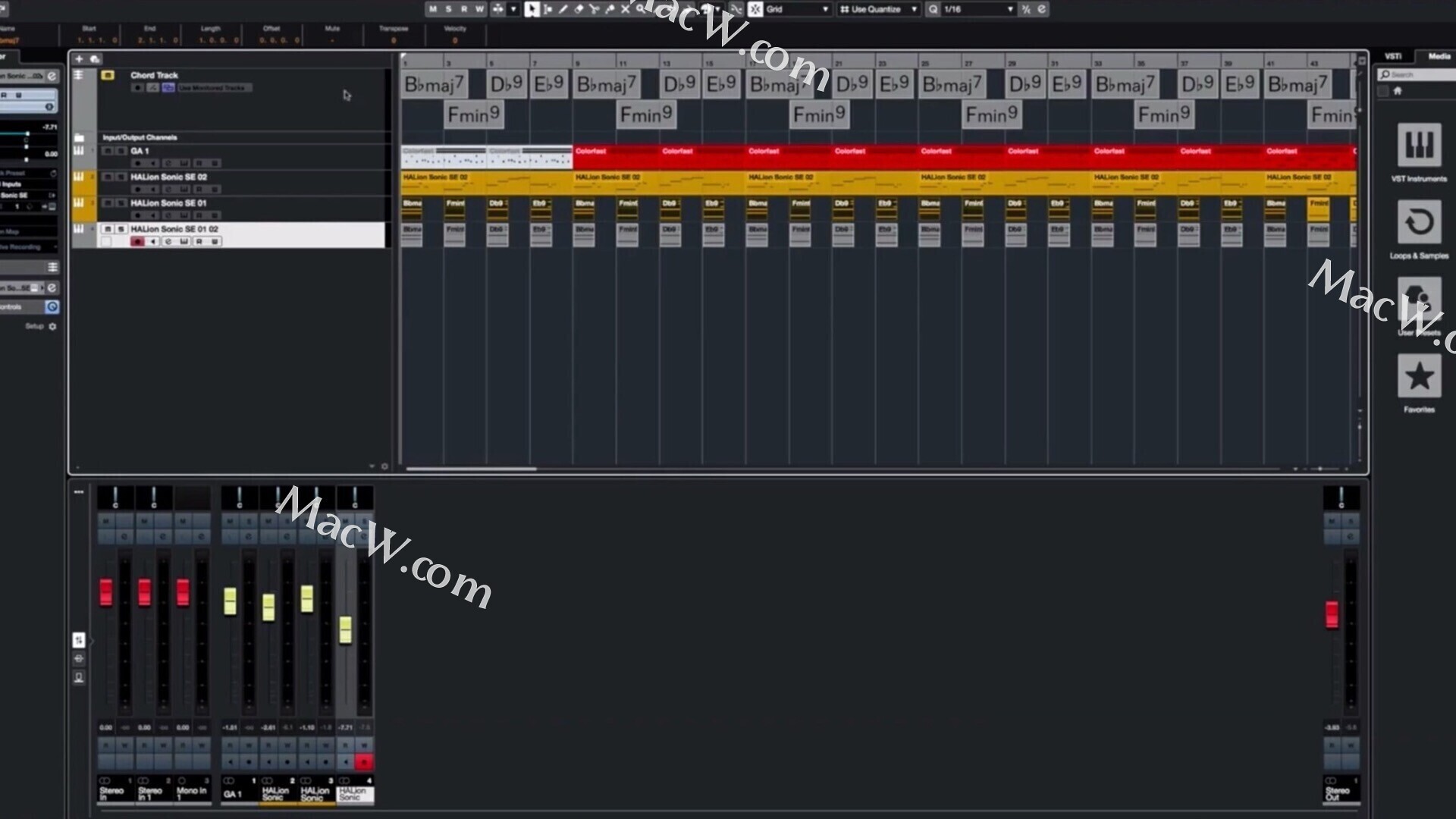
Task: Select the Draw pencil tool
Action: 563,9
